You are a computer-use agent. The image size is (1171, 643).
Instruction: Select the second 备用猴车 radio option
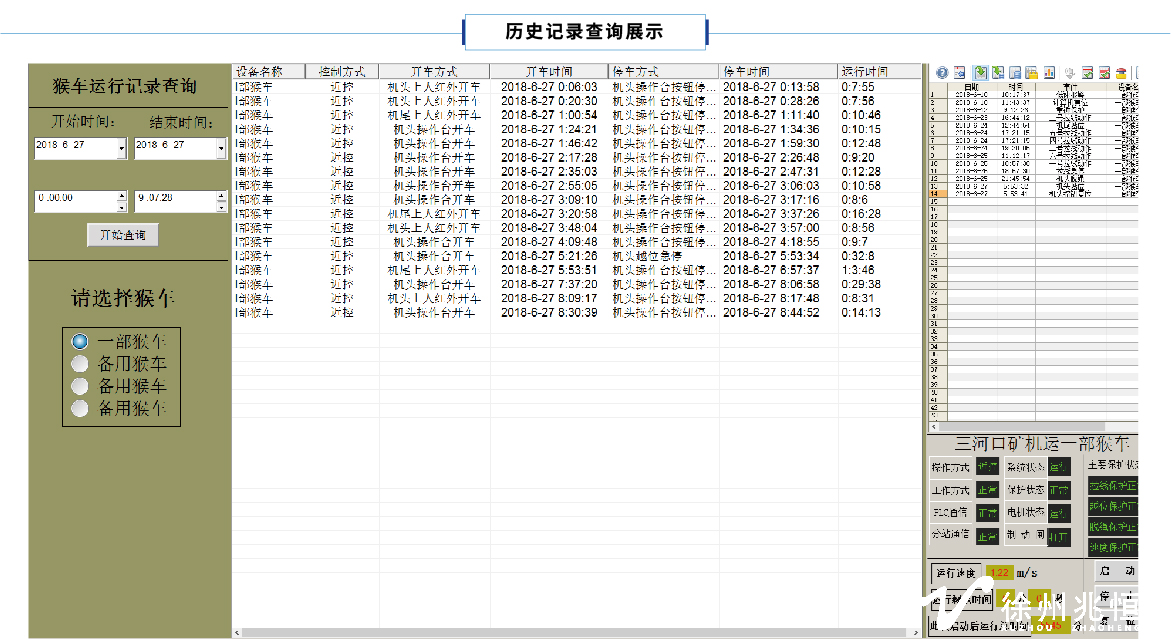80,386
